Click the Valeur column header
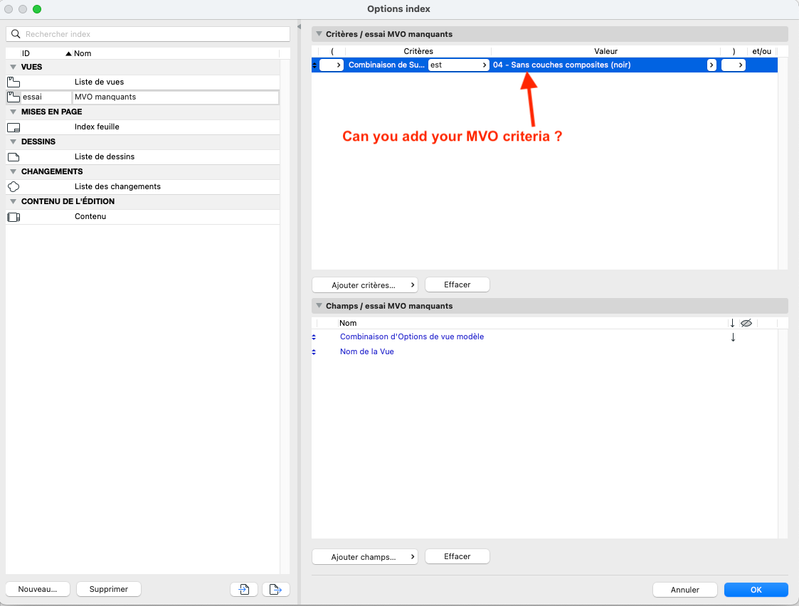The image size is (799, 606). click(x=605, y=51)
